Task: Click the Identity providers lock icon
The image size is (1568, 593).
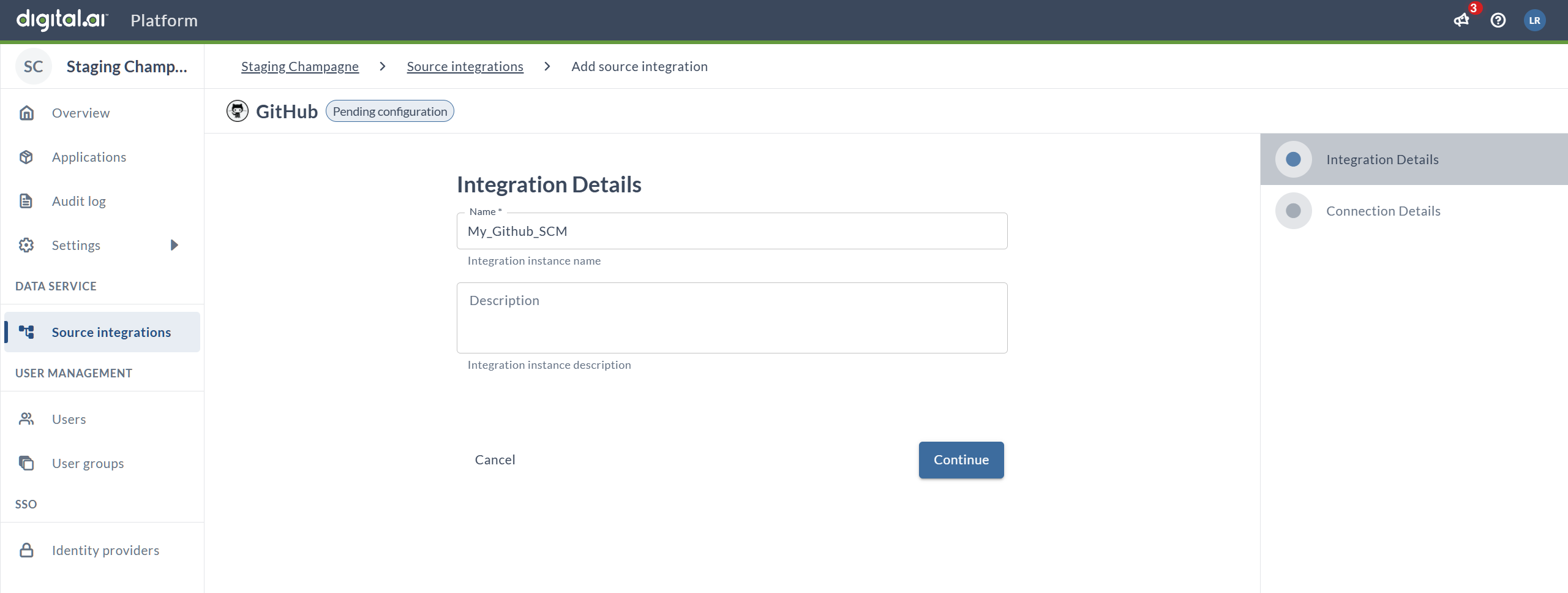Action: click(26, 550)
